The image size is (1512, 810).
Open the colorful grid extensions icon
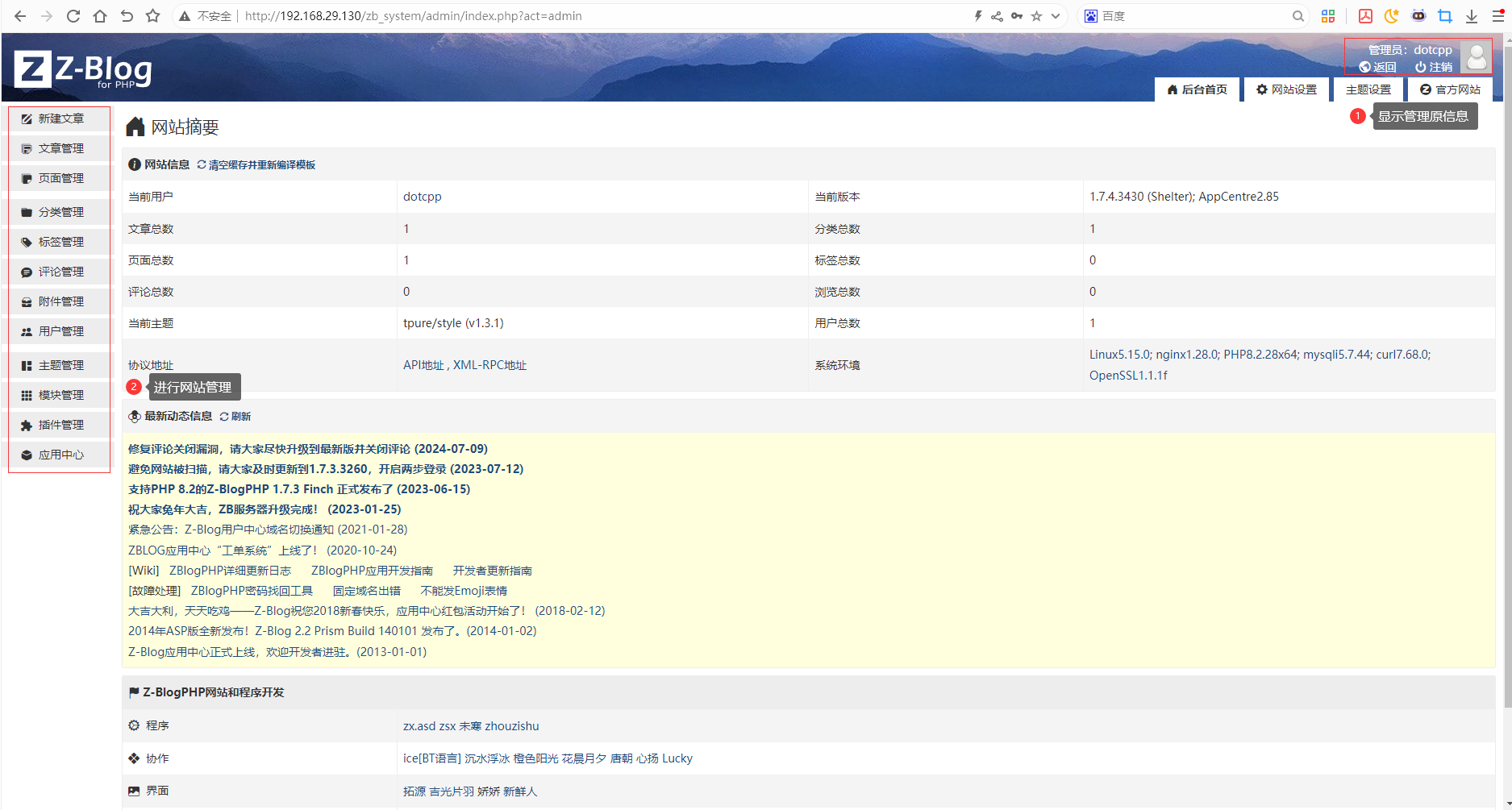tap(1328, 16)
